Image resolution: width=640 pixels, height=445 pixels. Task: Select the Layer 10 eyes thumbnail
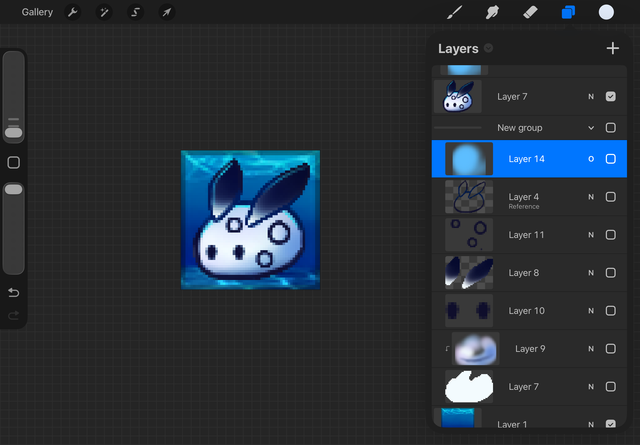(x=469, y=311)
